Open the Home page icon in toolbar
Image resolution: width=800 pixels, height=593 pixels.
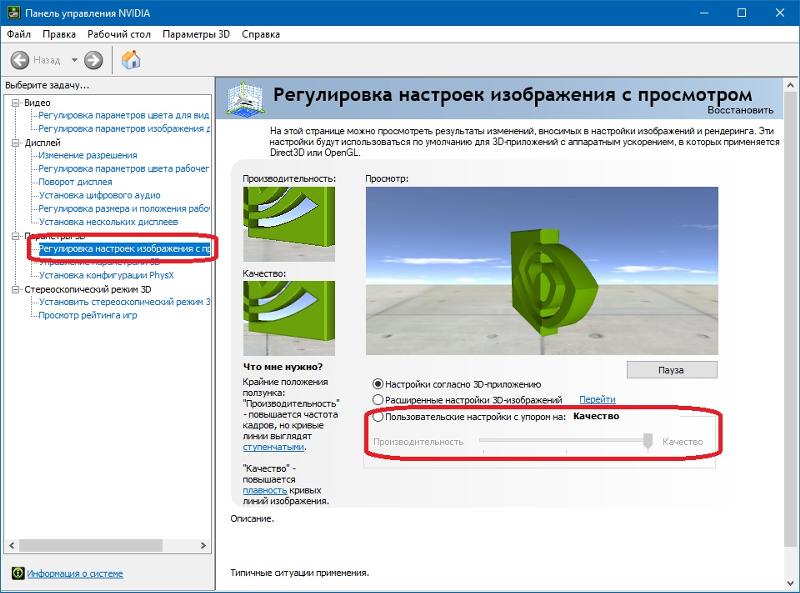coord(131,60)
